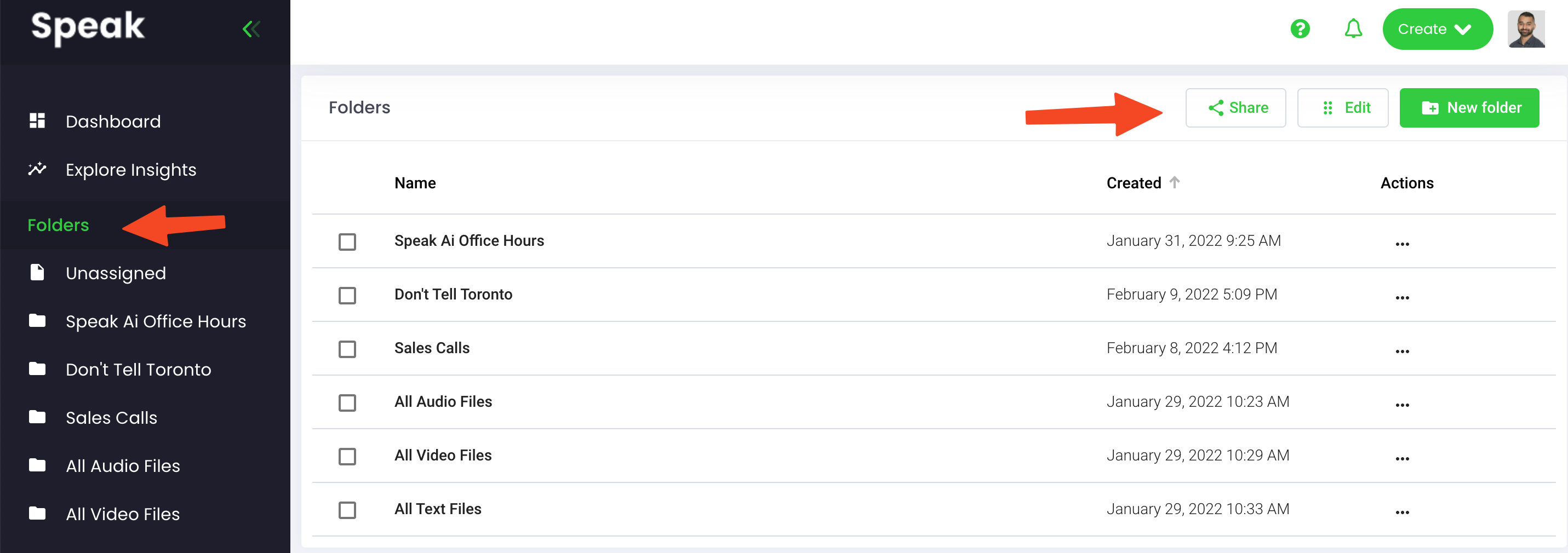Screen dimensions: 1568x553
Task: Click the Unassigned file icon in sidebar
Action: [37, 273]
